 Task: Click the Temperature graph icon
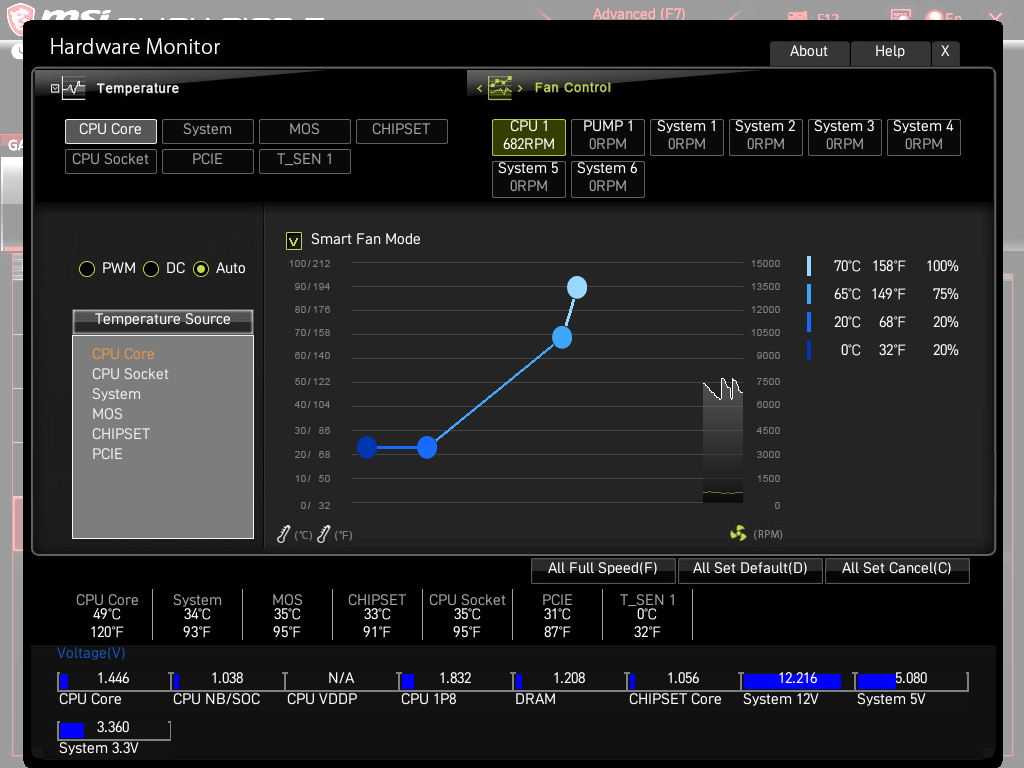point(74,88)
